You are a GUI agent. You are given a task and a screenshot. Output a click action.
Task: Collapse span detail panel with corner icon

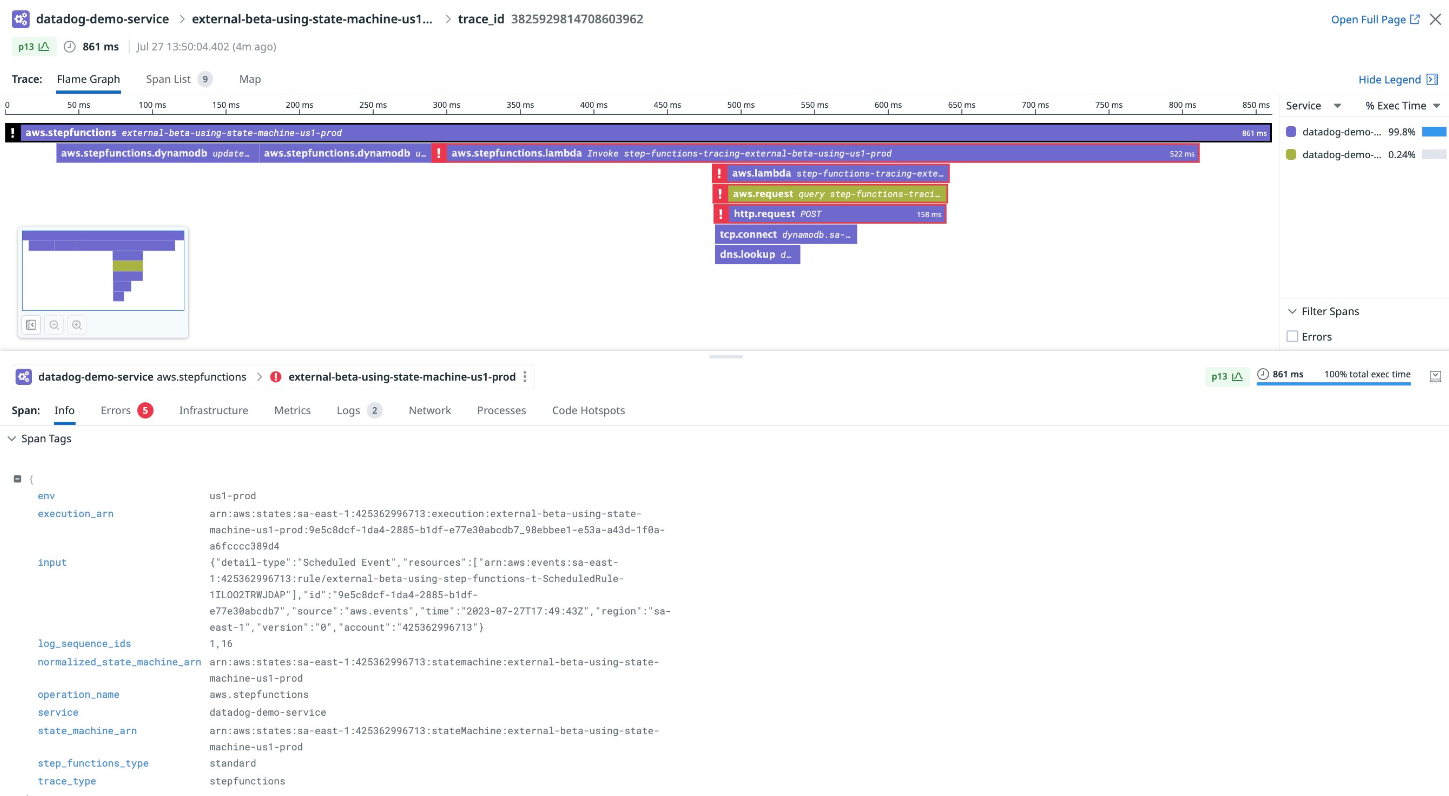coord(1435,376)
